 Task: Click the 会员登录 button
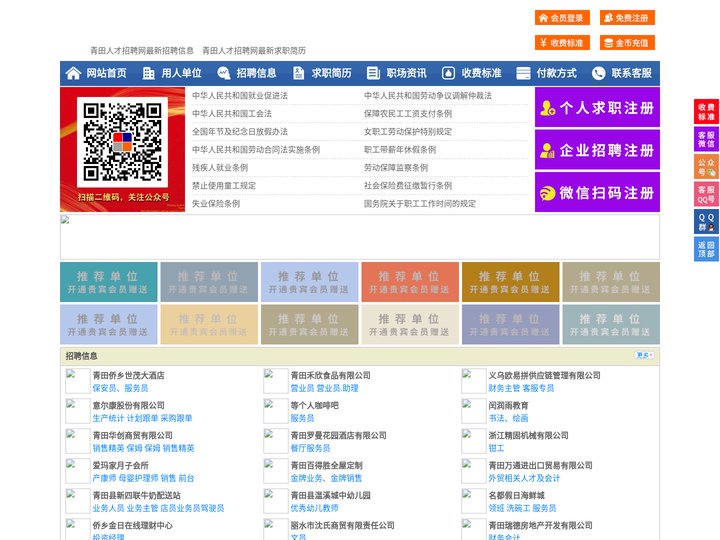coord(562,18)
